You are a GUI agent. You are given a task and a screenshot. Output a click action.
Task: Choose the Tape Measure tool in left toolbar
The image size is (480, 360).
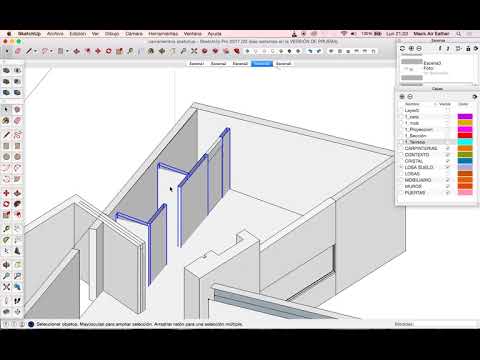click(6, 229)
